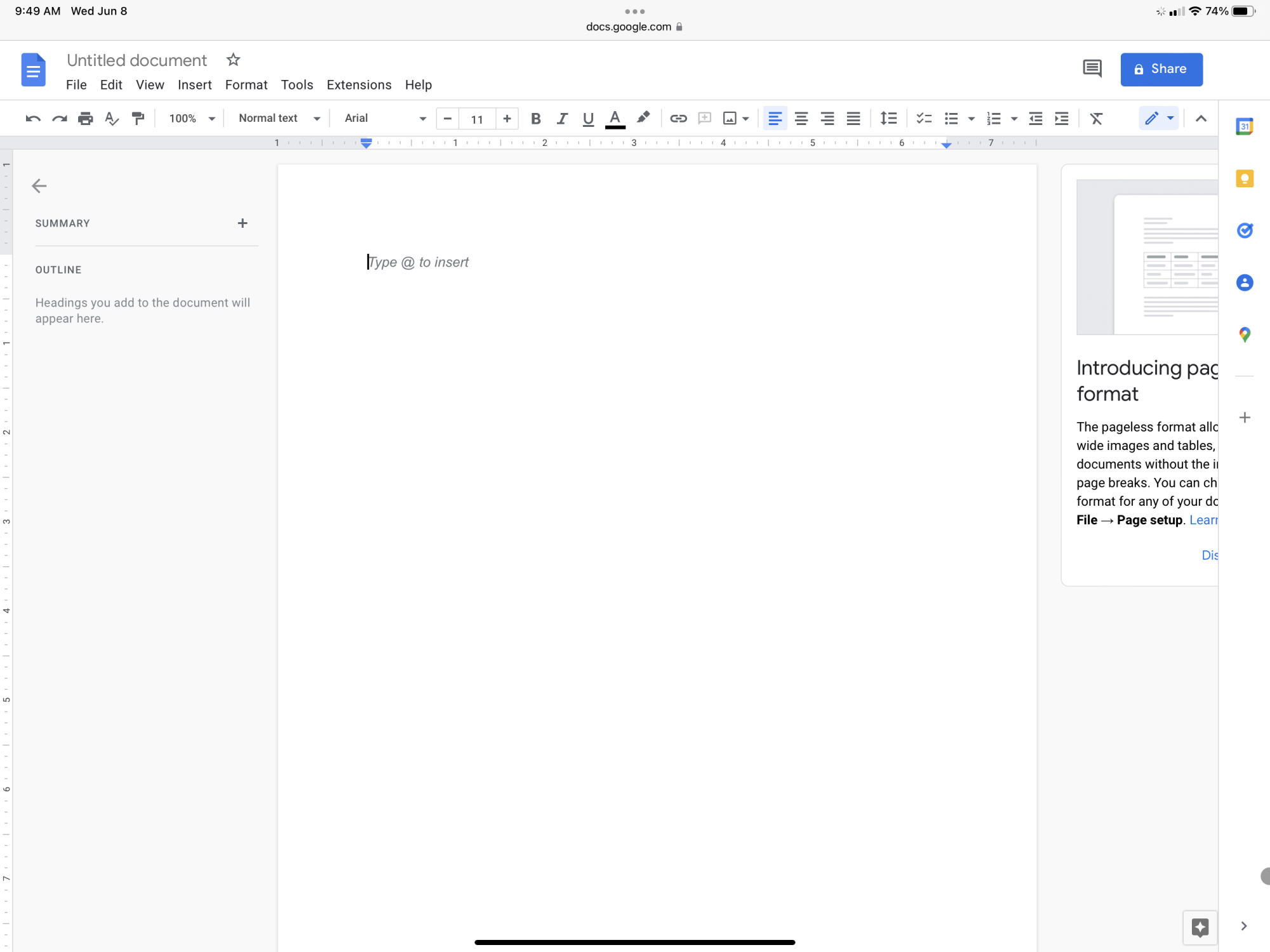Image resolution: width=1270 pixels, height=952 pixels.
Task: Open the comment history icon
Action: coord(1092,69)
